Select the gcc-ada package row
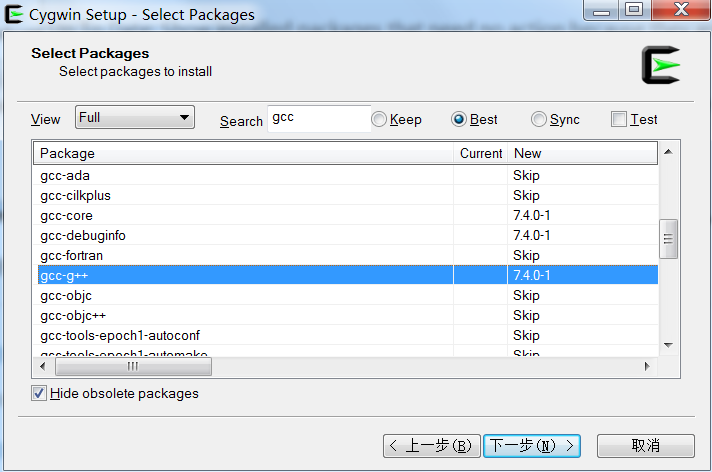712x472 pixels. [x=346, y=175]
